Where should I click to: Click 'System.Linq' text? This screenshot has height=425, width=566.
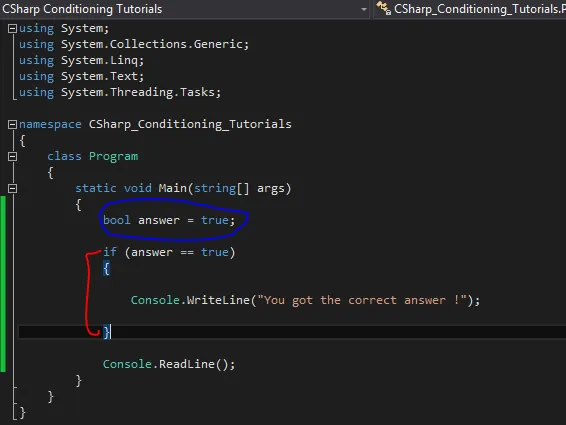click(99, 60)
